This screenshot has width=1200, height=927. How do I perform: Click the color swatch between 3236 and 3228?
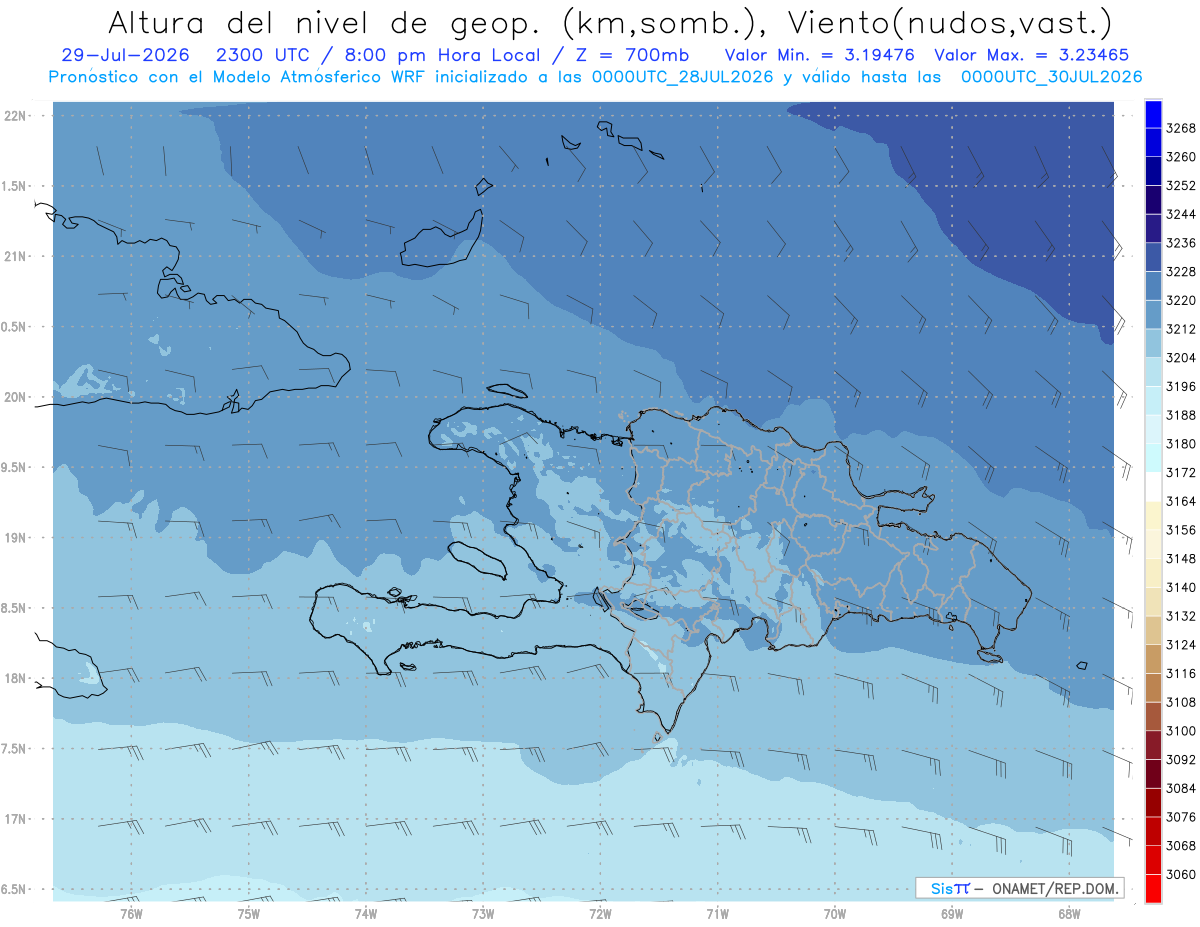coord(1153,257)
